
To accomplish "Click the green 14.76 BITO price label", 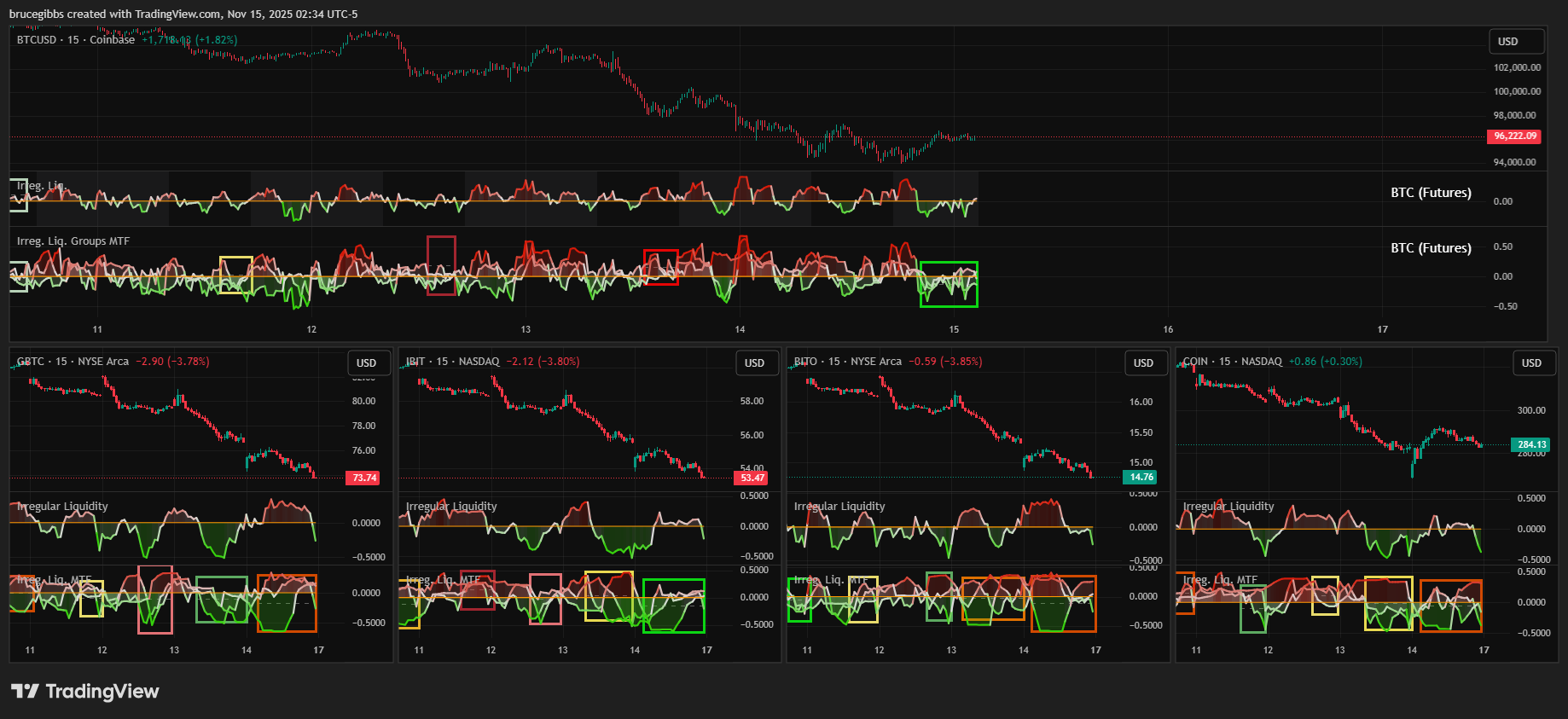I will point(1141,478).
